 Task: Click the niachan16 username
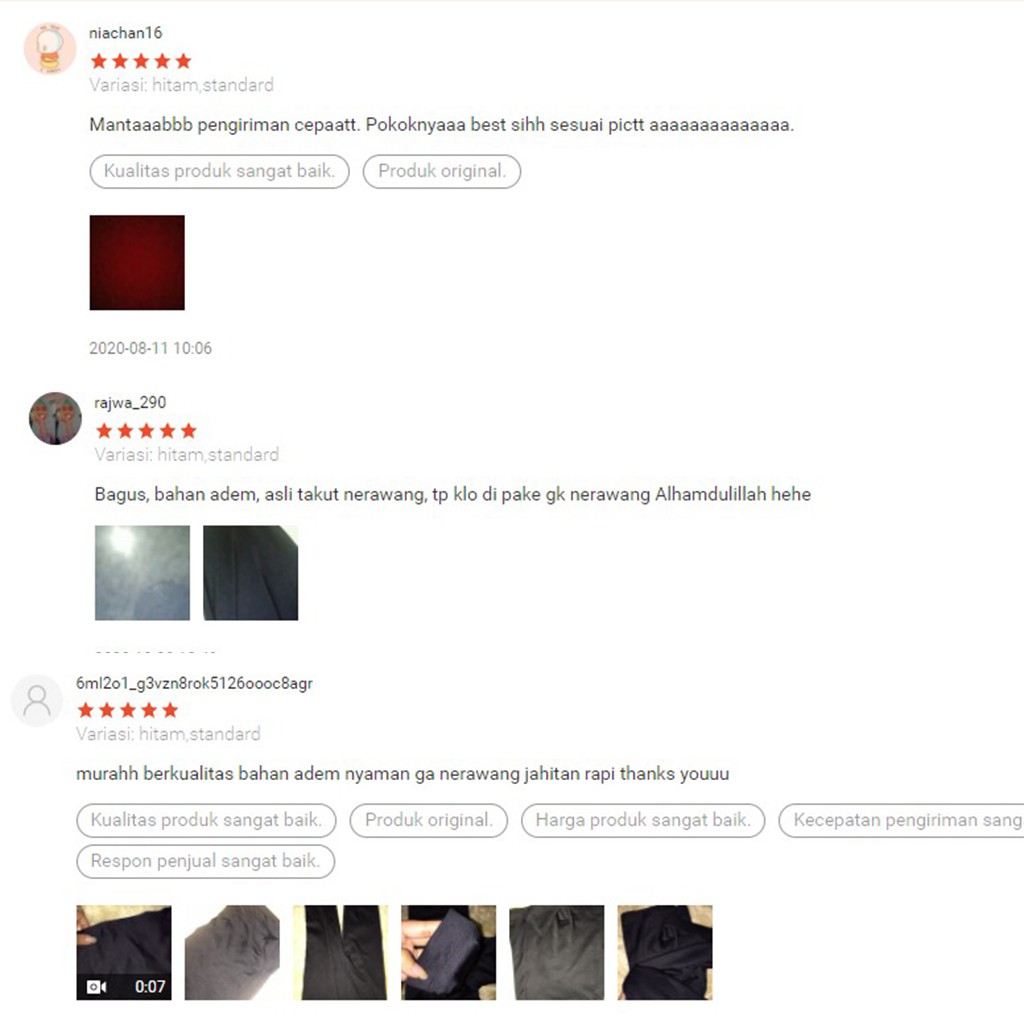click(125, 33)
